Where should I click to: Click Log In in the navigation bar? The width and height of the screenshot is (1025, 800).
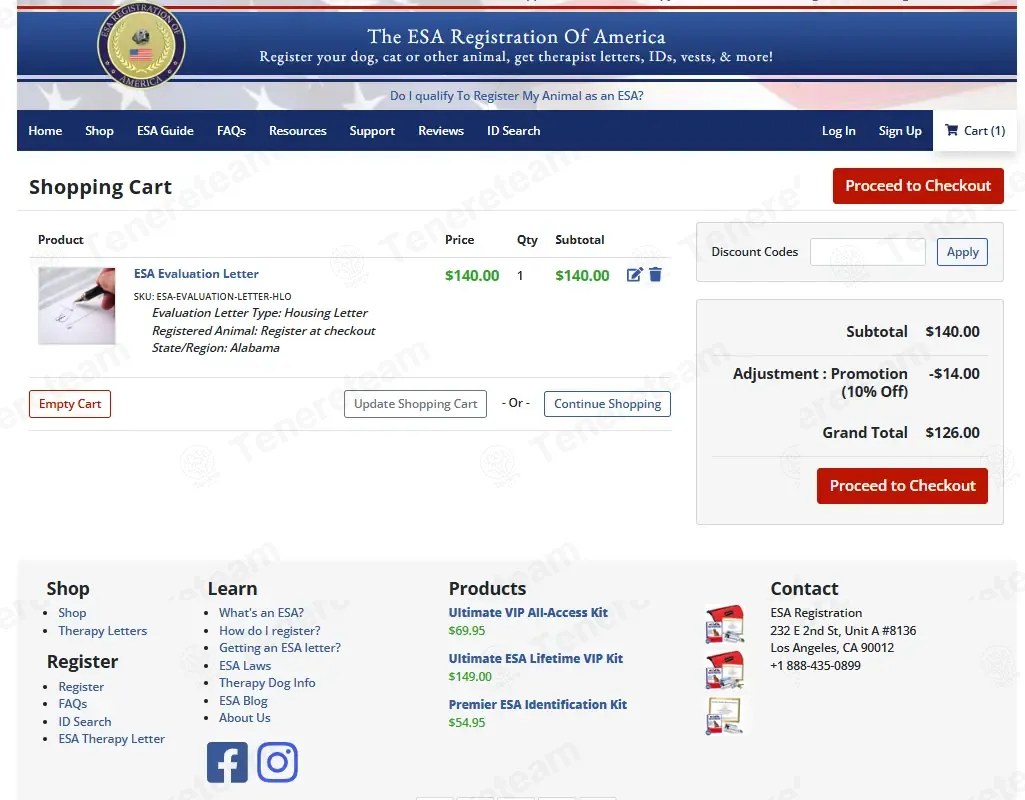(x=839, y=131)
